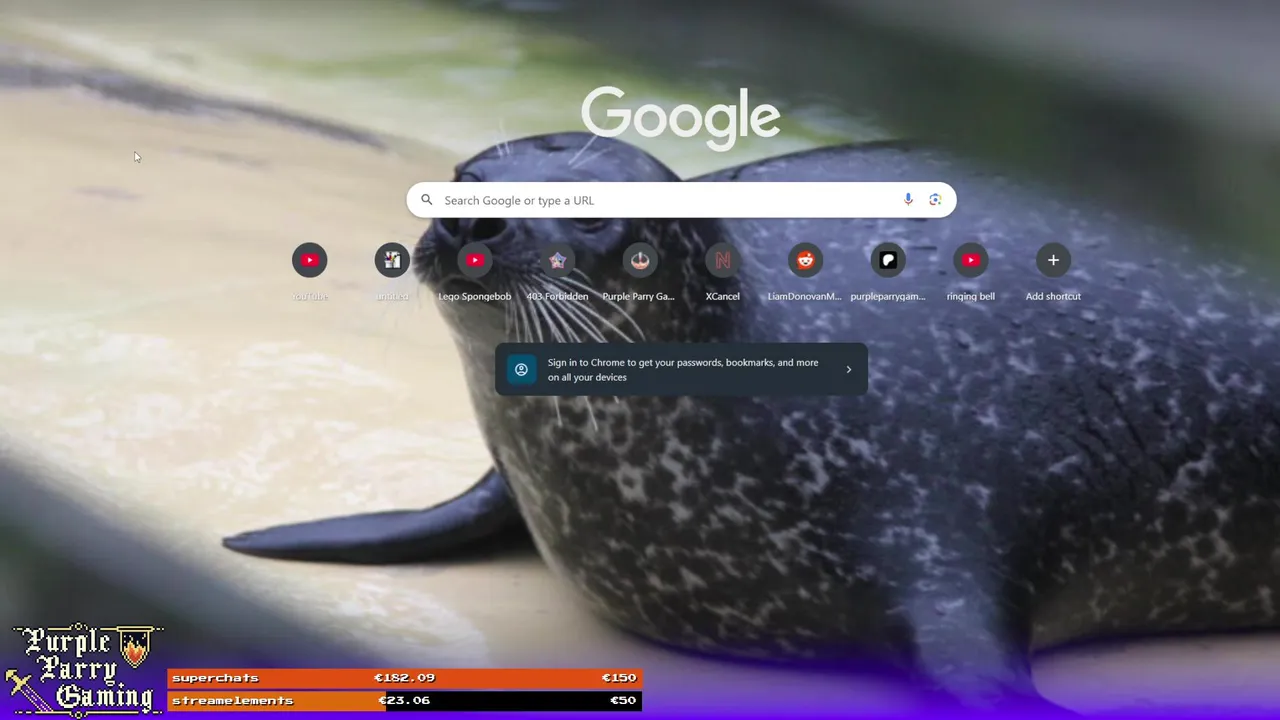Click the €182.09 superchats amount

pos(404,678)
